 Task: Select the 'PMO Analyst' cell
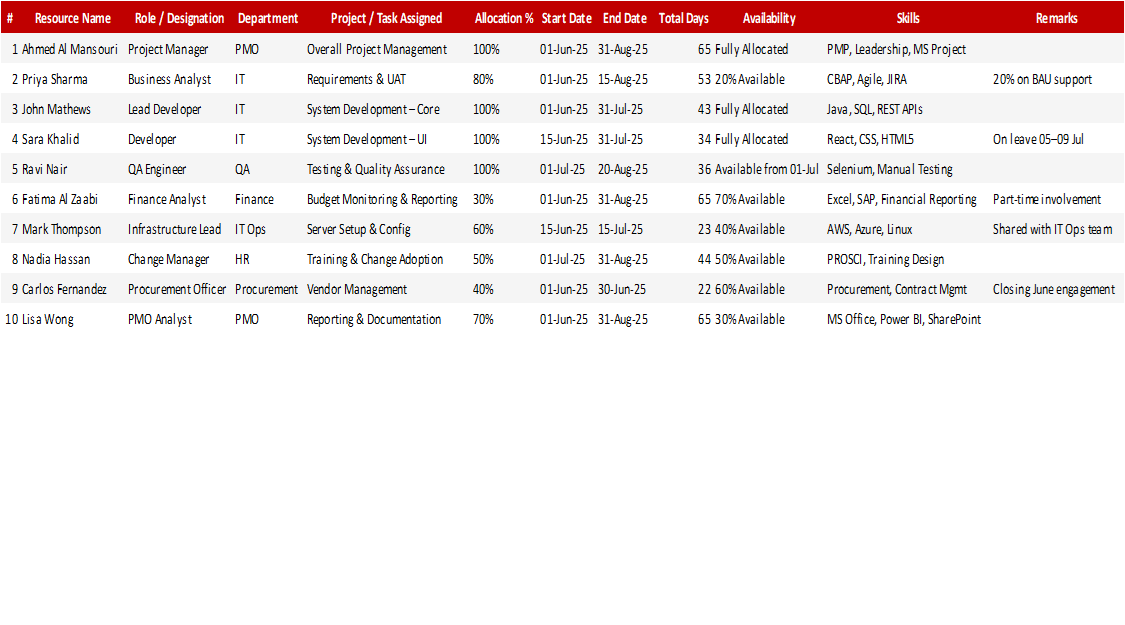point(159,320)
